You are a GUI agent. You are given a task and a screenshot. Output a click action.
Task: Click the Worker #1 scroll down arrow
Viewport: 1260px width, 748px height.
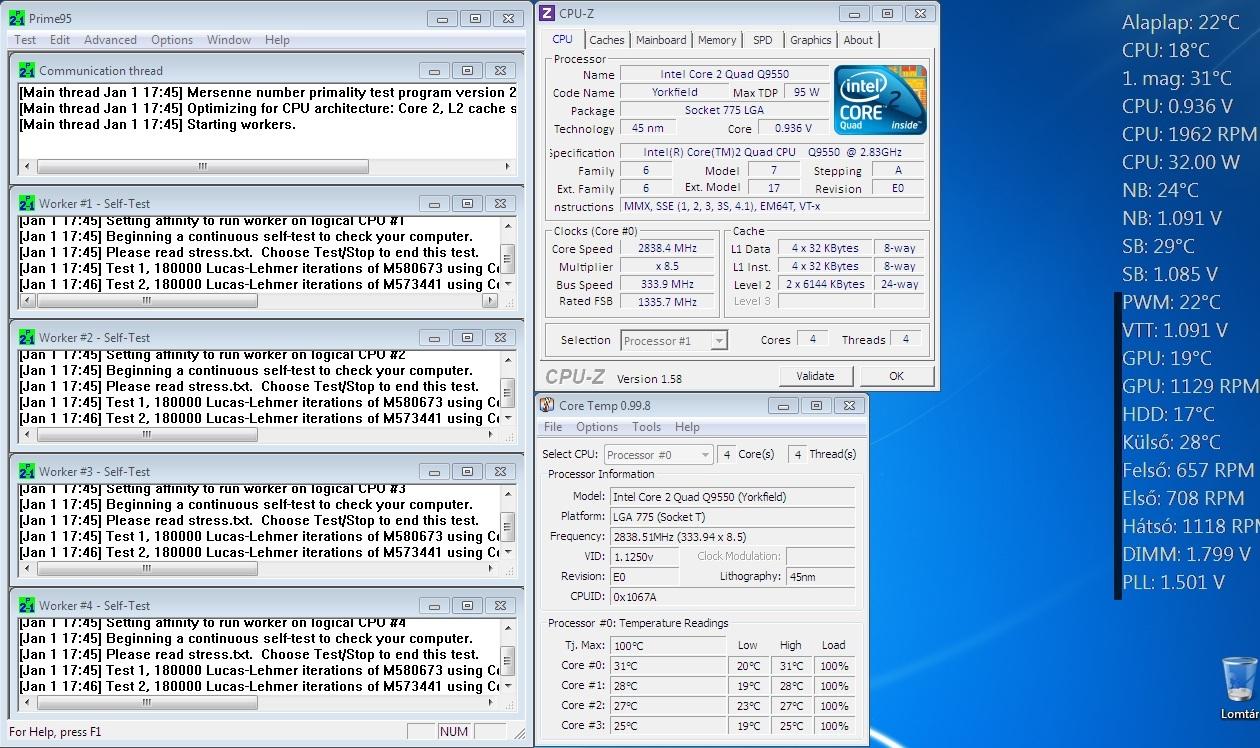pos(508,284)
